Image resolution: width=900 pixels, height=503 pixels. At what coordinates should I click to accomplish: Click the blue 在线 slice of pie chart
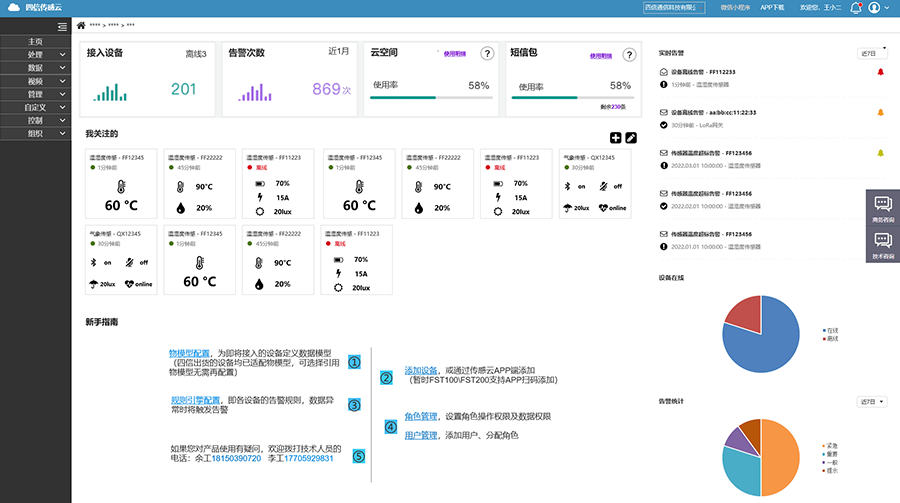[775, 345]
